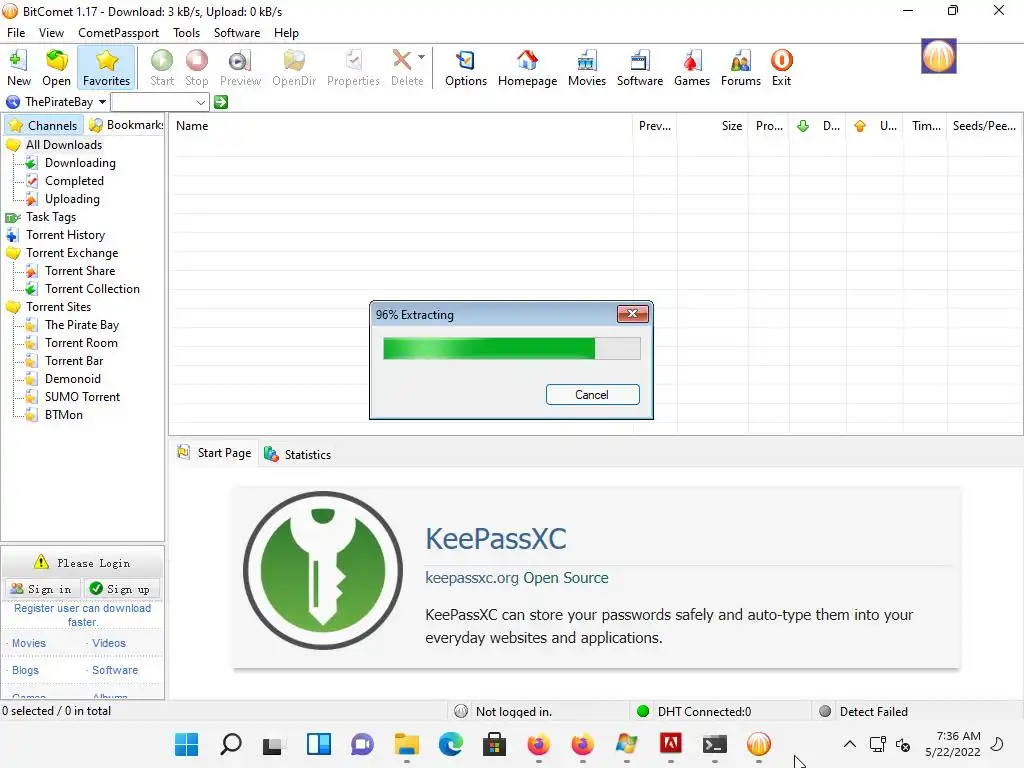Switch to the Channels tab
Viewport: 1024px width, 768px height.
tap(43, 125)
